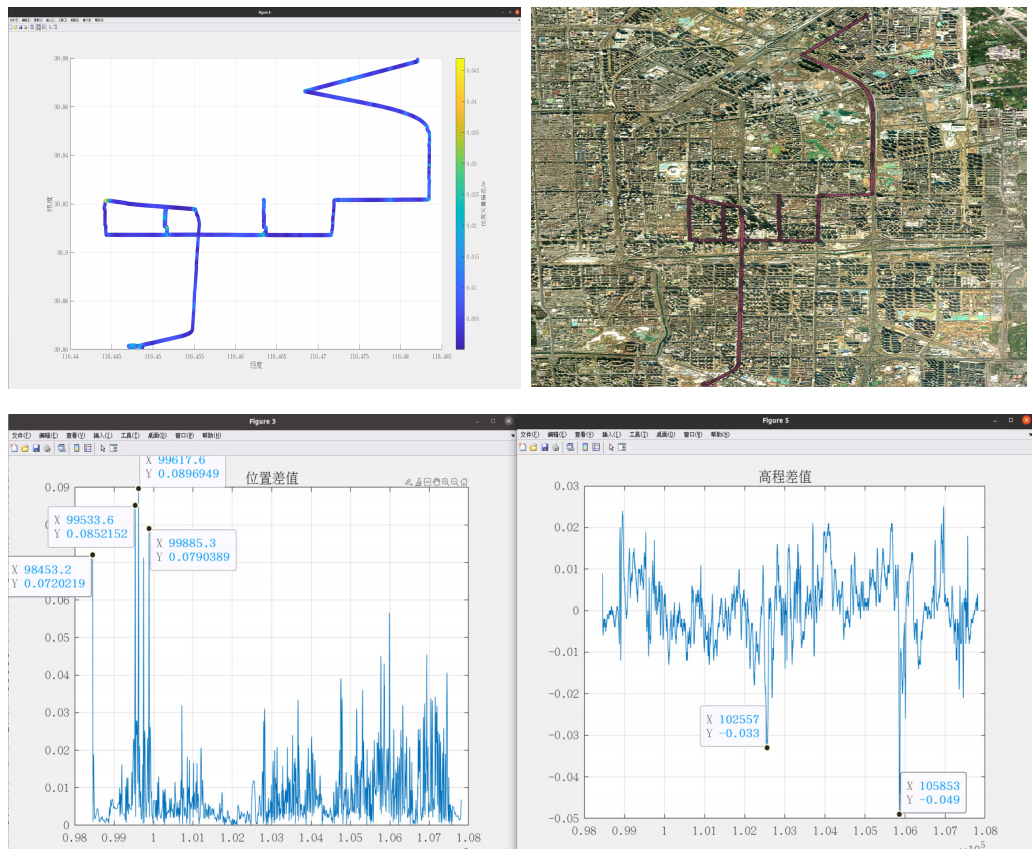This screenshot has height=859, width=1033.
Task: Open 工具 menu in Figure 5
Action: pos(637,435)
